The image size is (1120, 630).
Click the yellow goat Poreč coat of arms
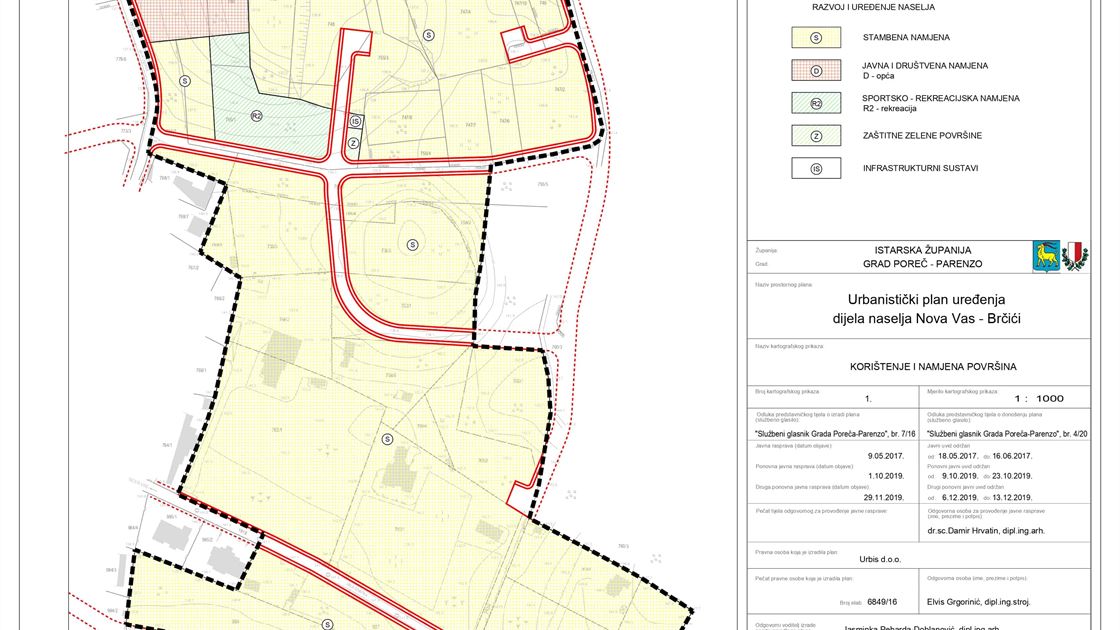[x=1046, y=257]
